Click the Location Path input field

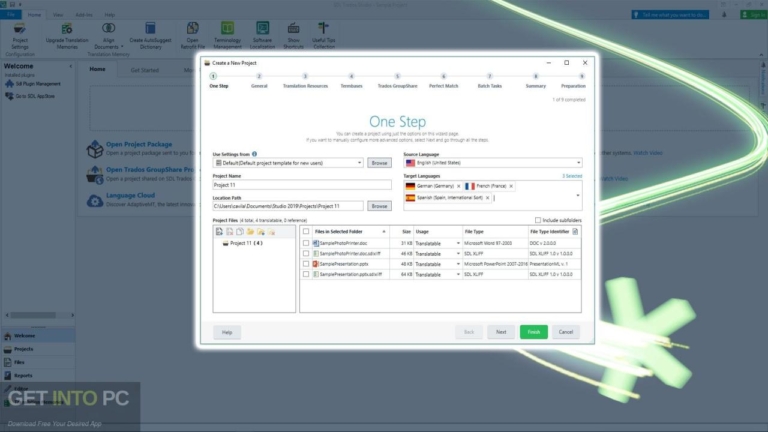tap(288, 206)
